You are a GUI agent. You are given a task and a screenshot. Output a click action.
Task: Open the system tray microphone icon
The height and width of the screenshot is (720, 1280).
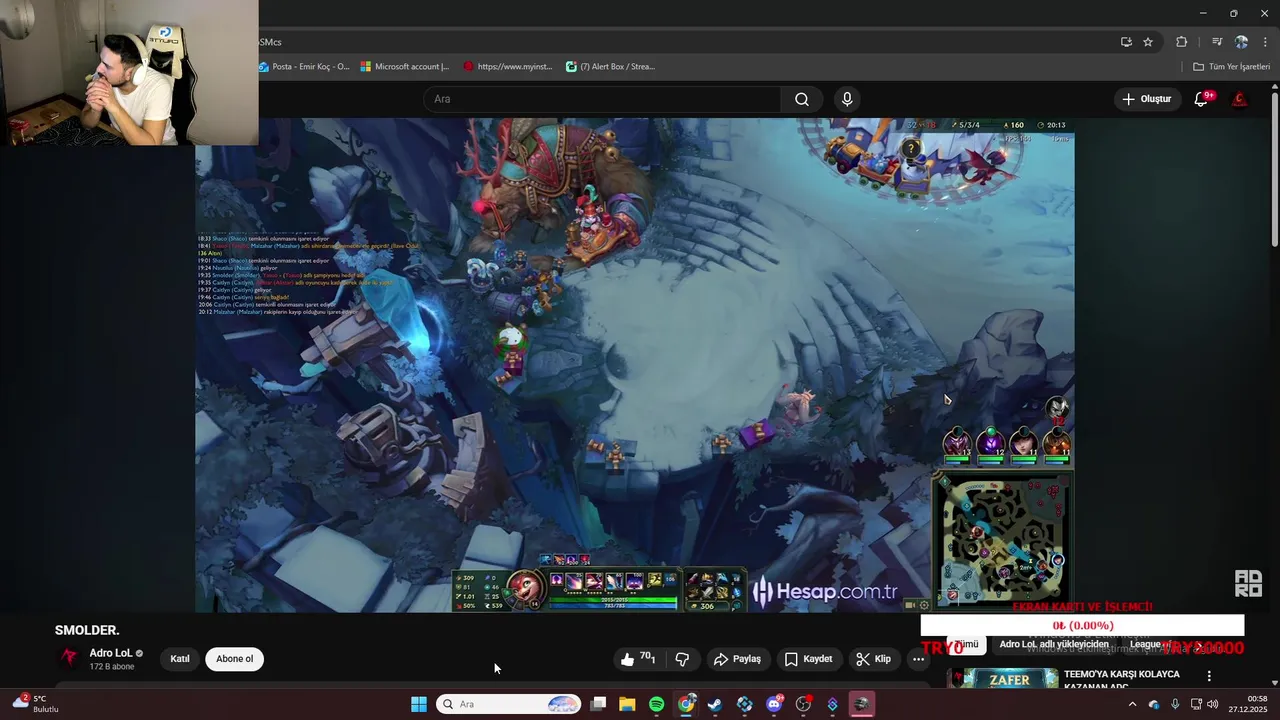pyautogui.click(x=1175, y=704)
